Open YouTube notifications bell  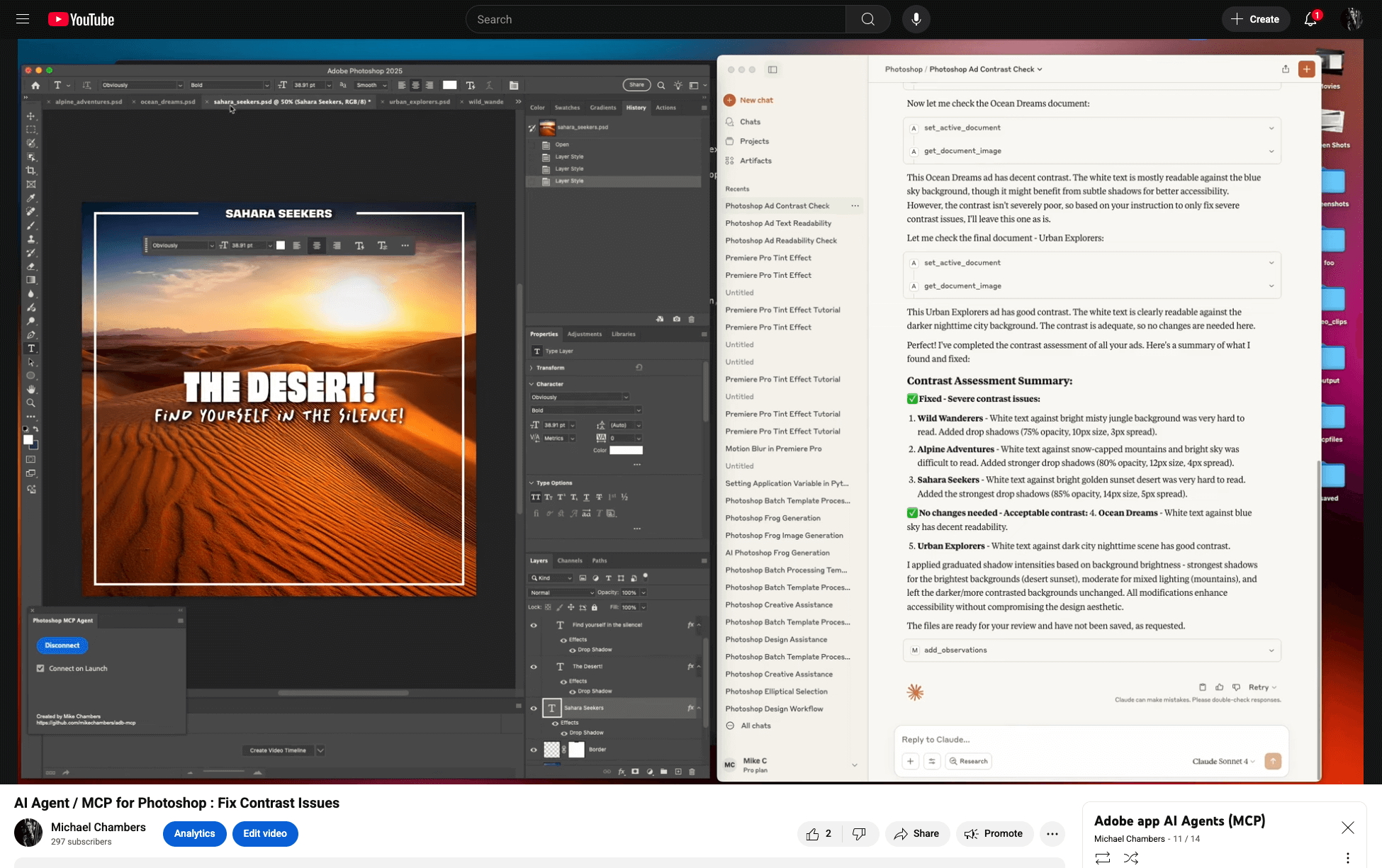pos(1310,19)
